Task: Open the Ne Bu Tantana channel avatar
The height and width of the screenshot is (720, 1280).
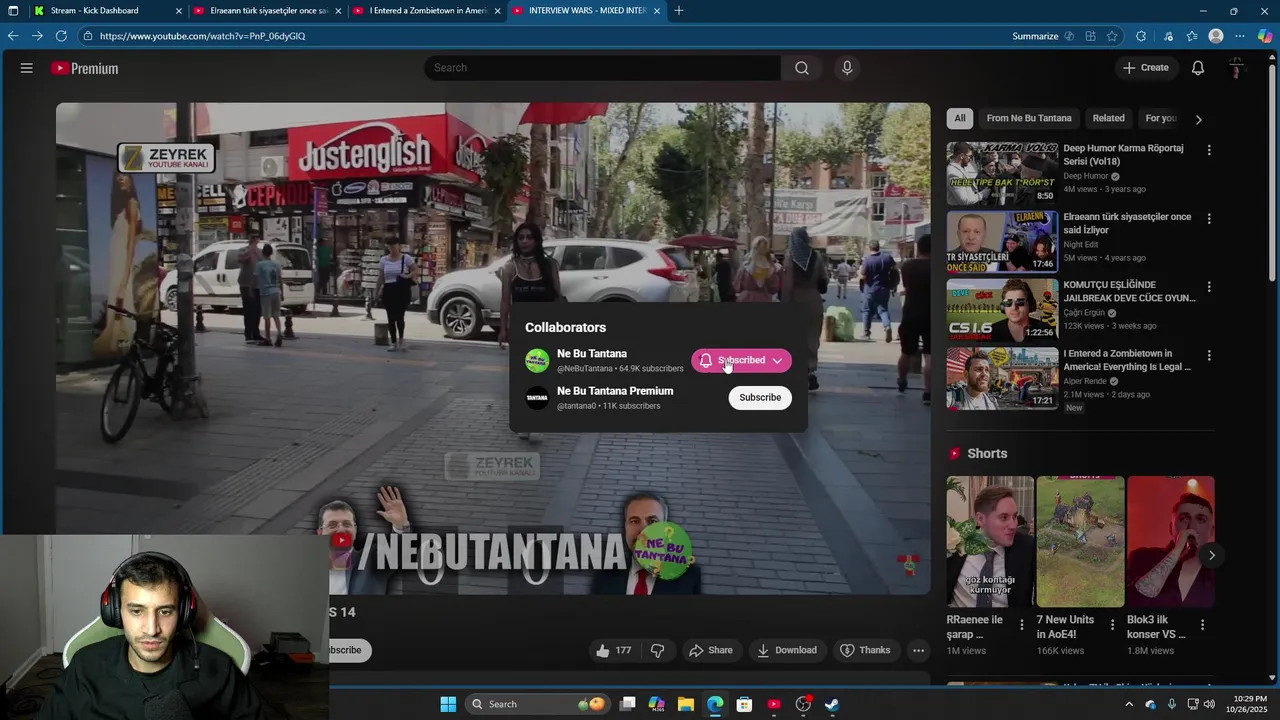Action: click(x=537, y=360)
